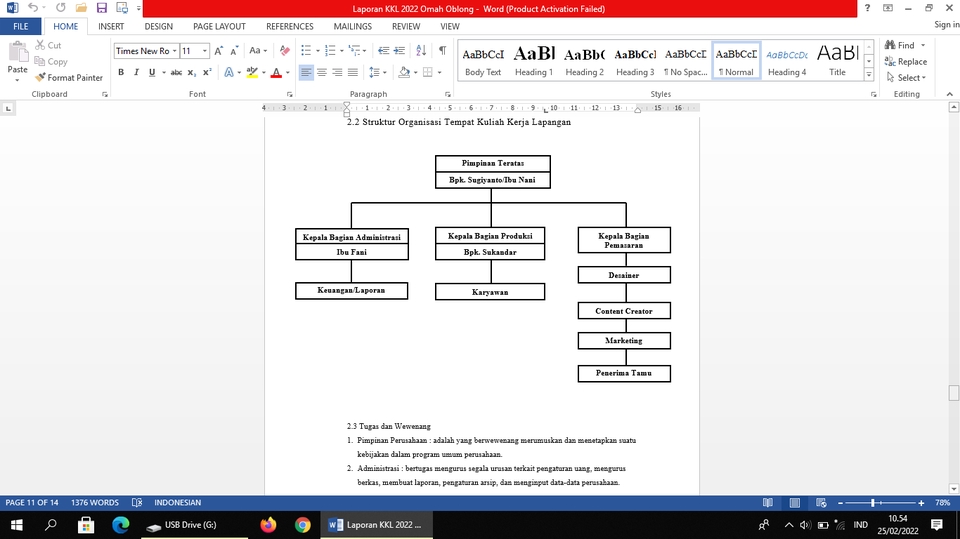
Task: Toggle Underline formatting
Action: tap(152, 72)
